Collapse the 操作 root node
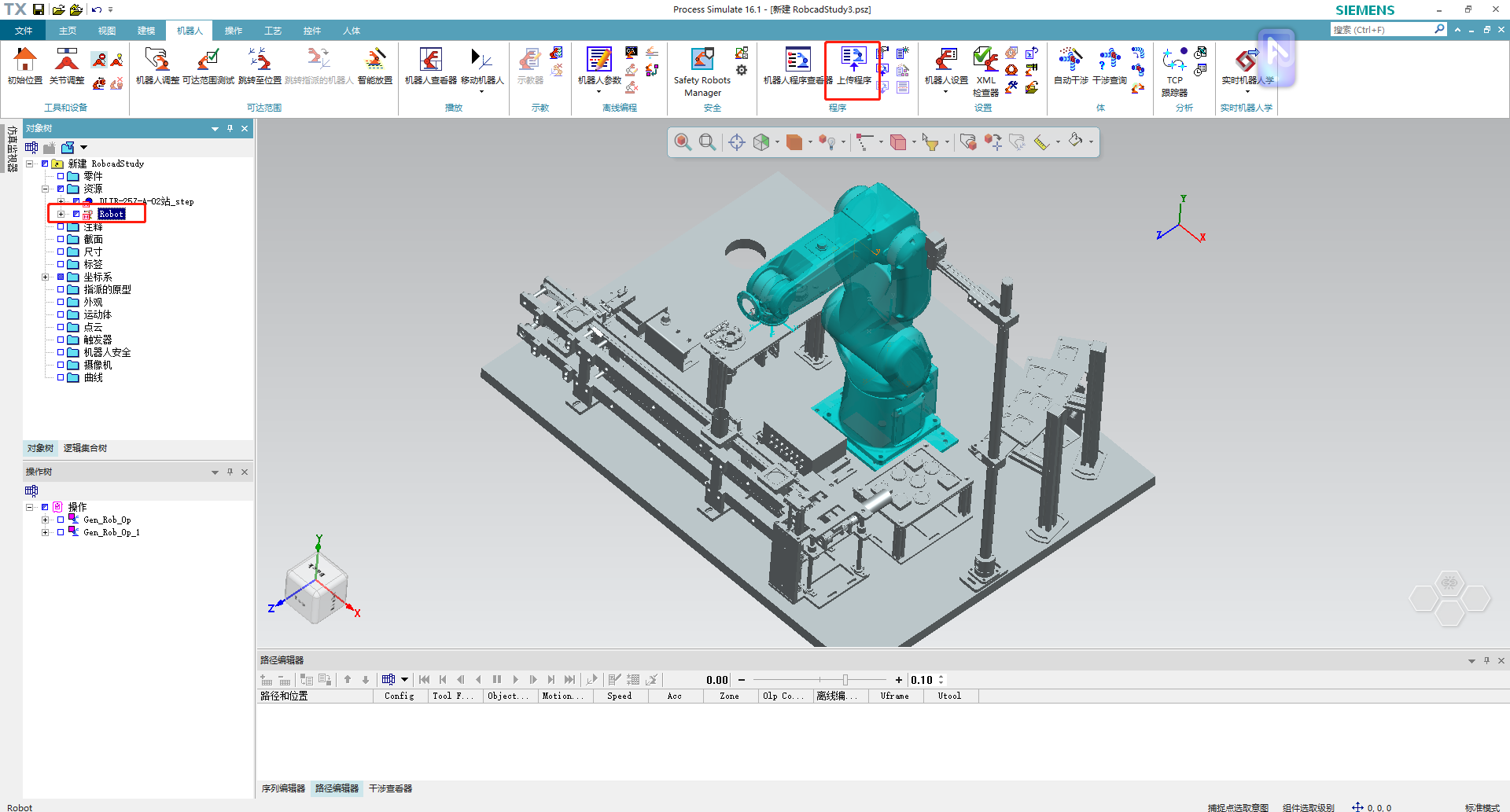This screenshot has width=1510, height=812. click(x=29, y=507)
